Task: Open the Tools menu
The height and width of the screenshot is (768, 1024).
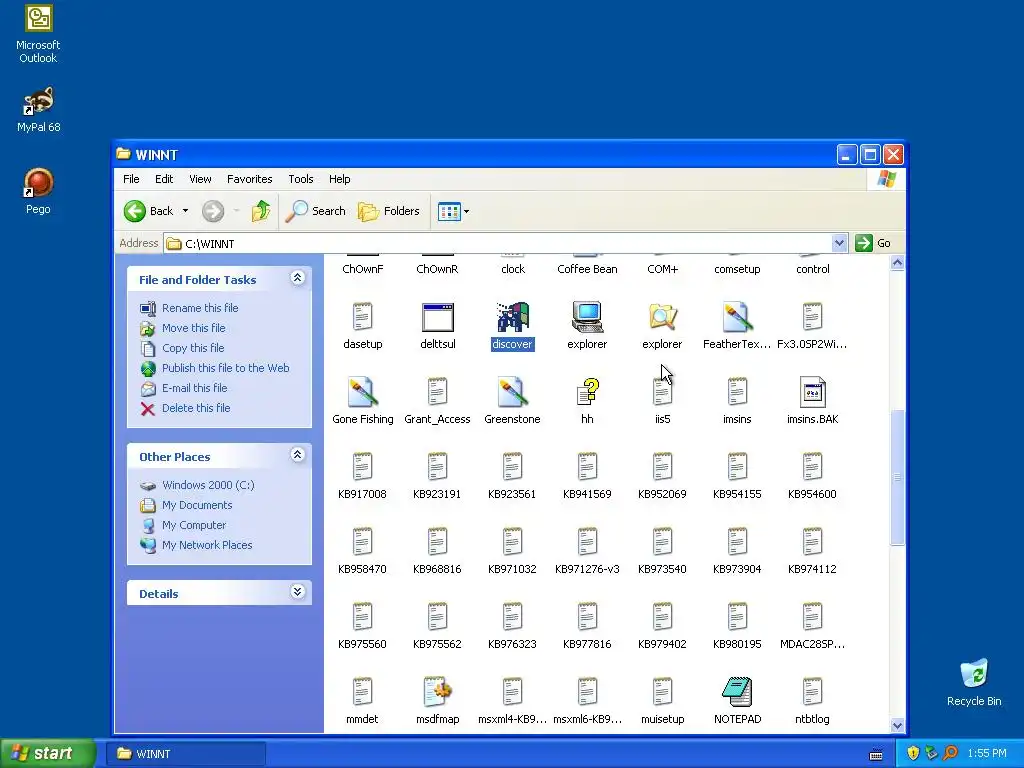Action: tap(300, 179)
